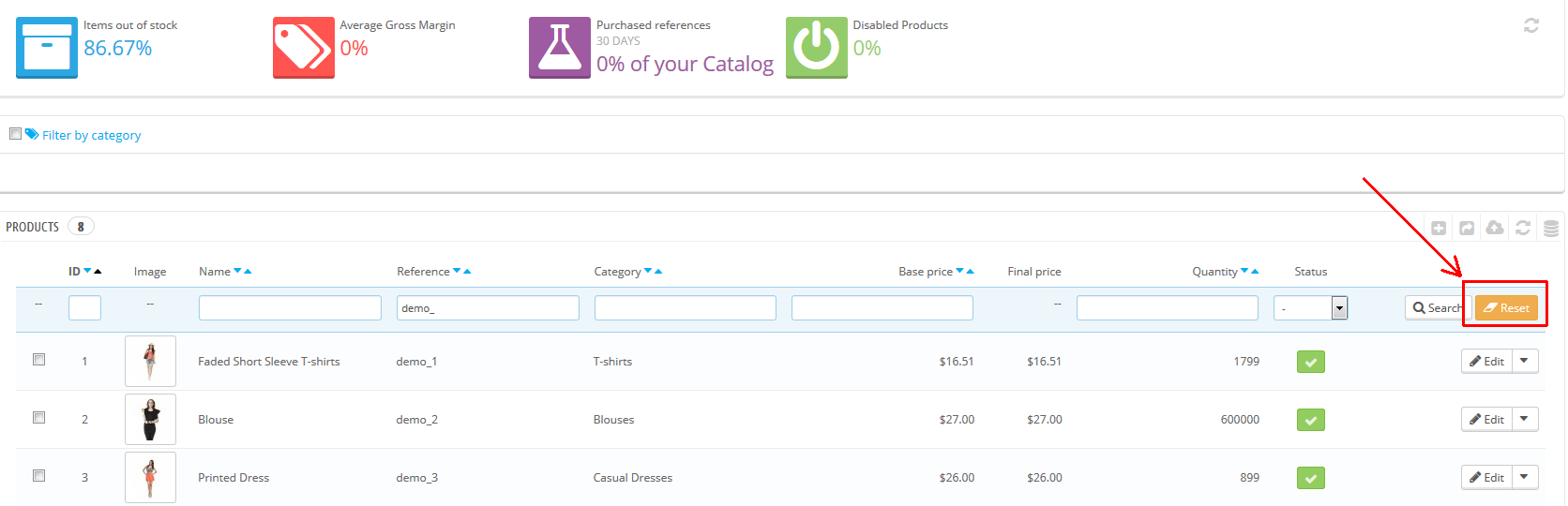Click the add new product plus icon
Screen dimensions: 1568x506
pos(1439,228)
